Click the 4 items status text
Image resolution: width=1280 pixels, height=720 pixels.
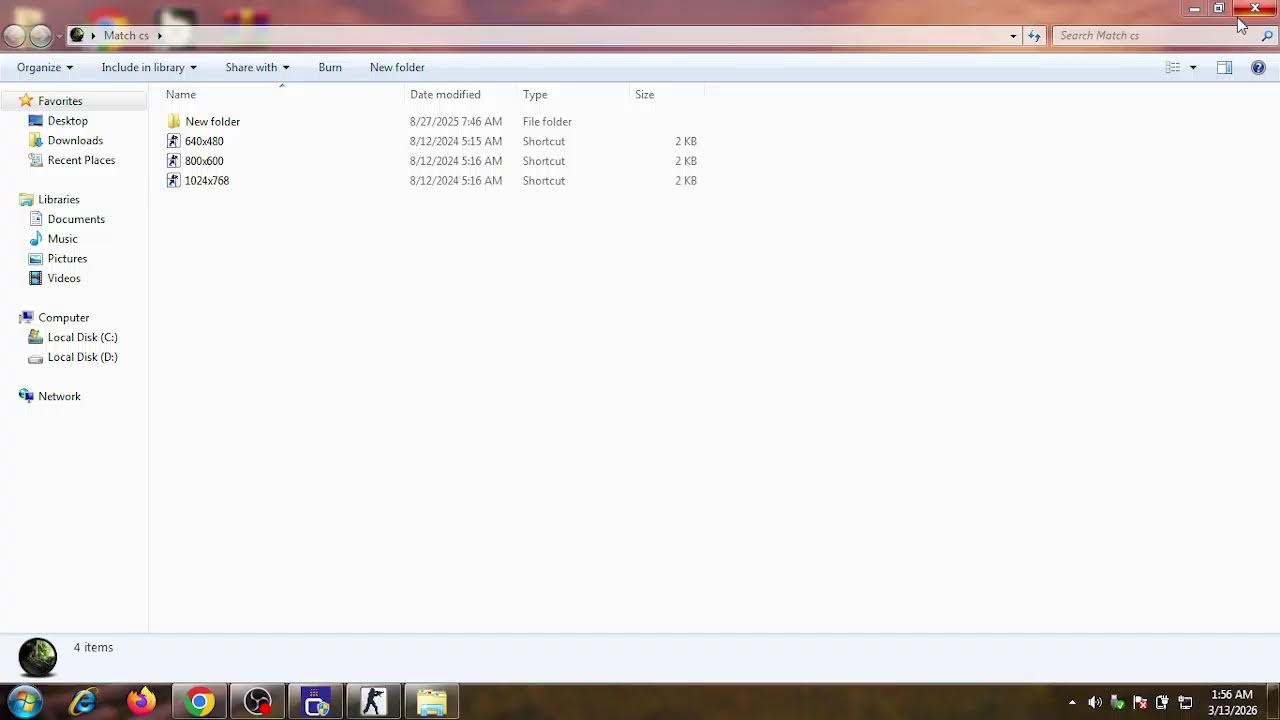[93, 647]
